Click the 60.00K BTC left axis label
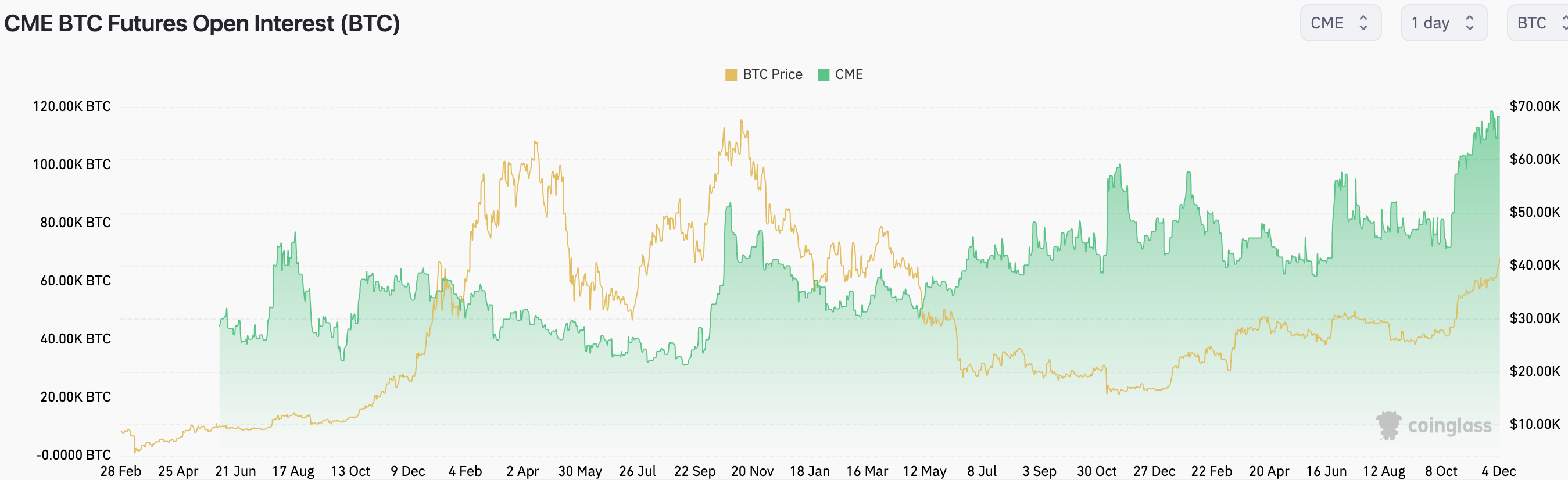Viewport: 1568px width, 480px height. 76,281
